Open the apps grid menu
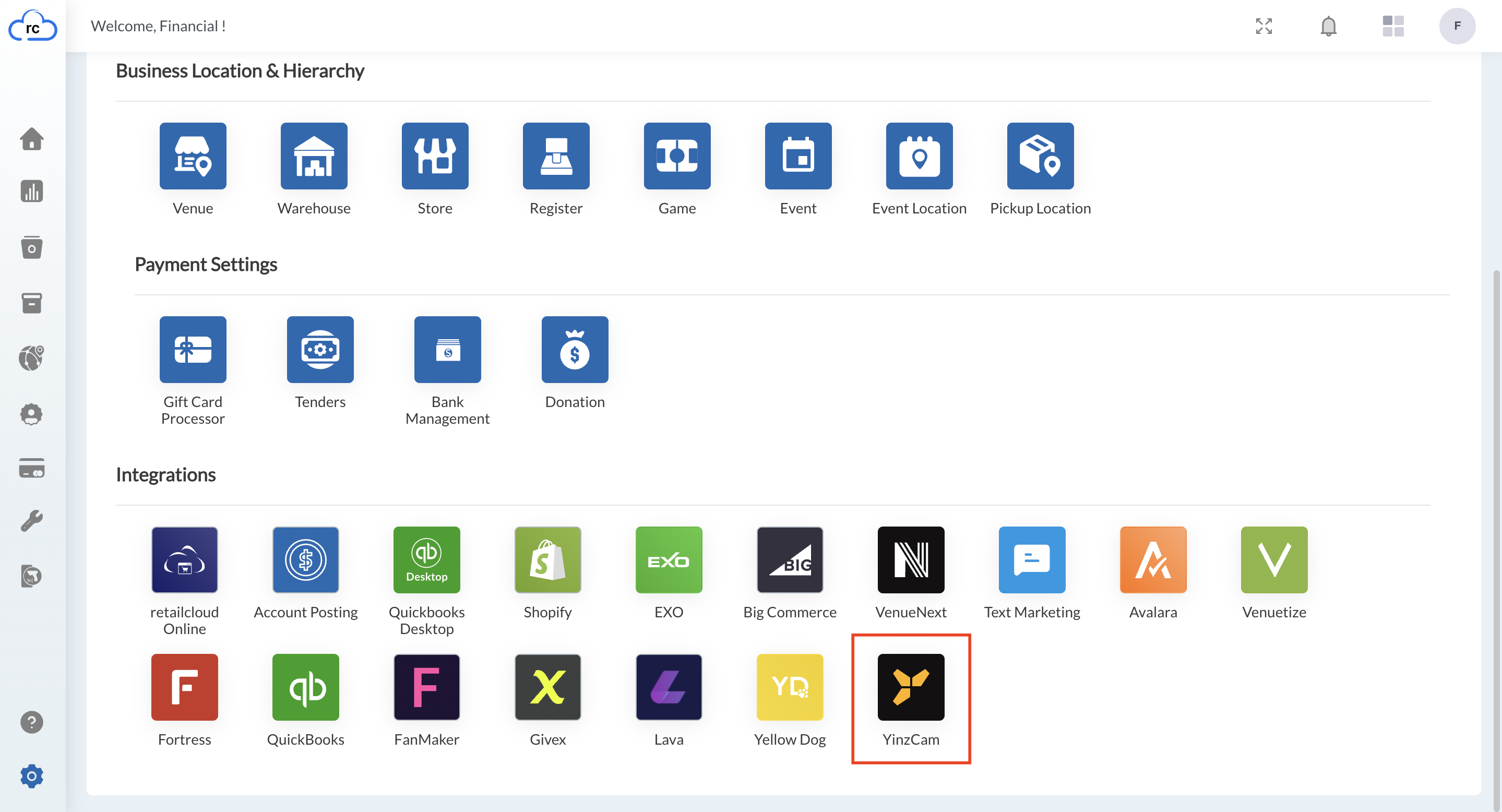Viewport: 1502px width, 812px height. (x=1393, y=26)
